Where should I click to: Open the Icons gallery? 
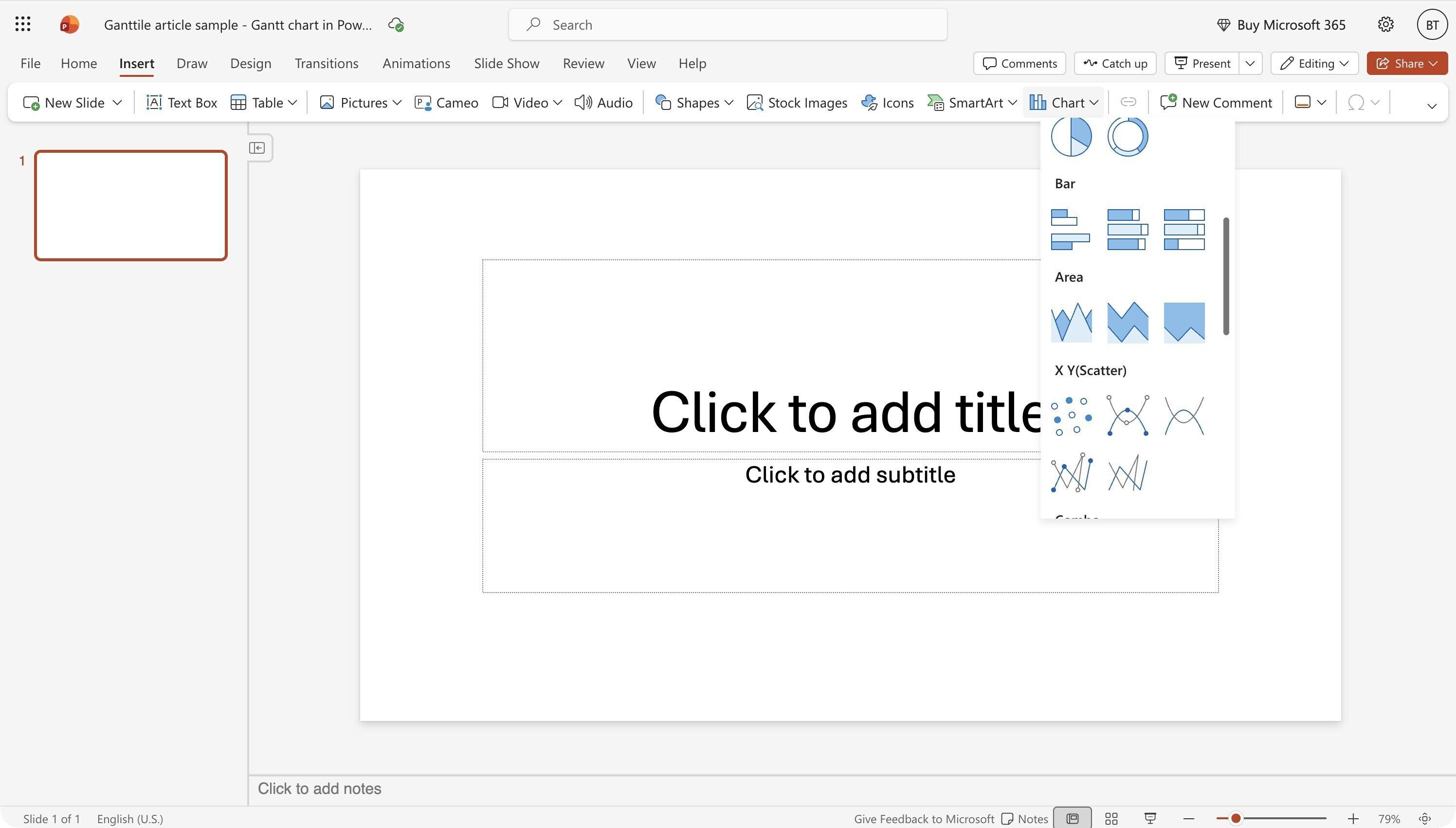click(887, 102)
